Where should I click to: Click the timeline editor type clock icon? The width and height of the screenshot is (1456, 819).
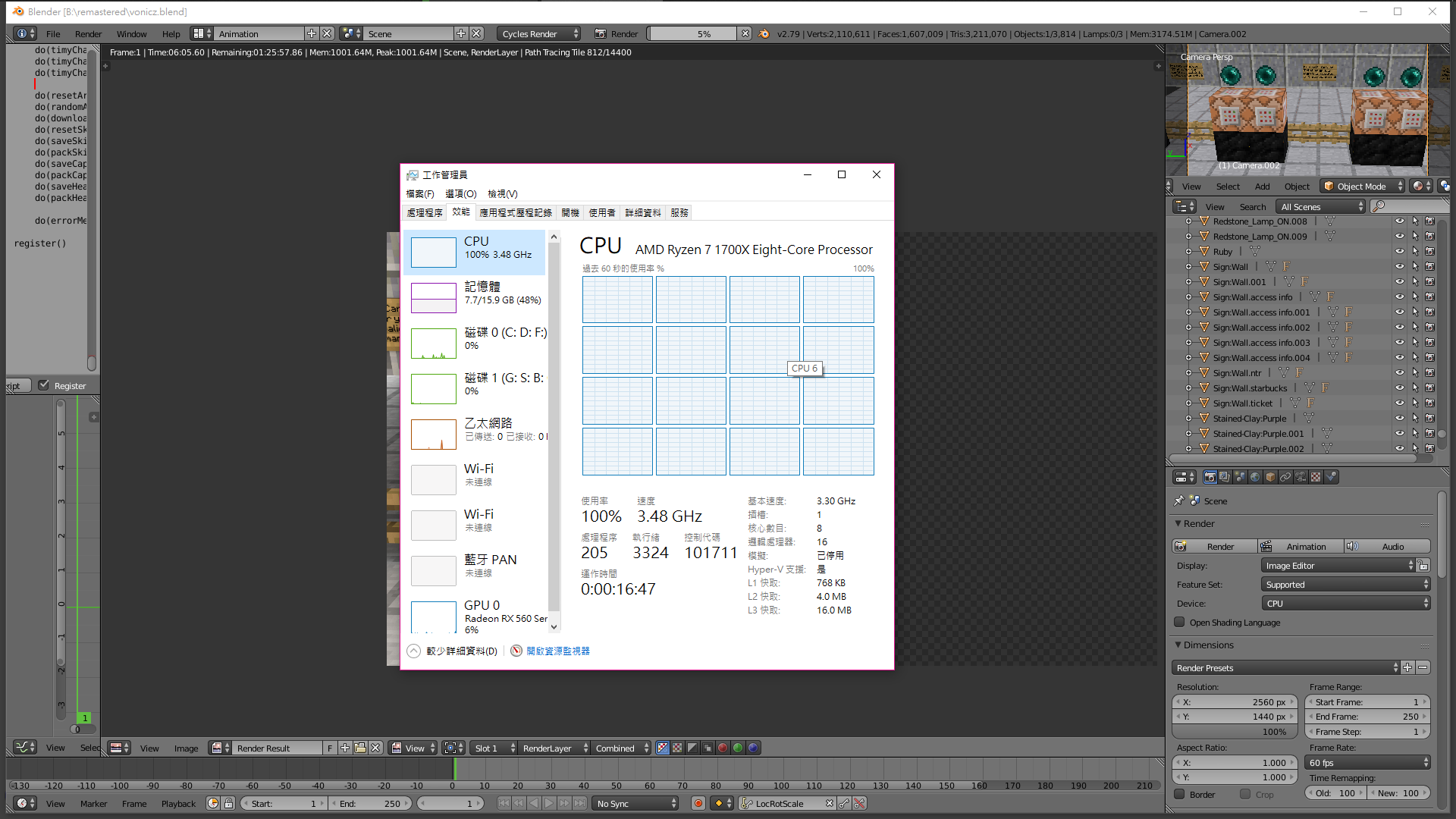click(x=25, y=804)
